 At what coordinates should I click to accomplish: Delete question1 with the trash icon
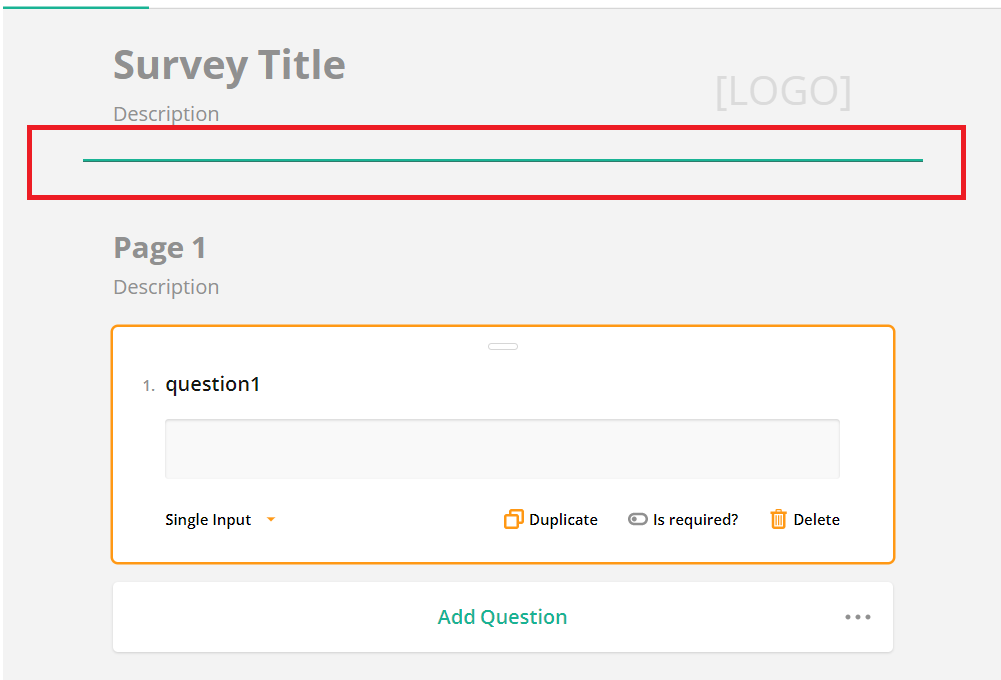click(x=804, y=519)
